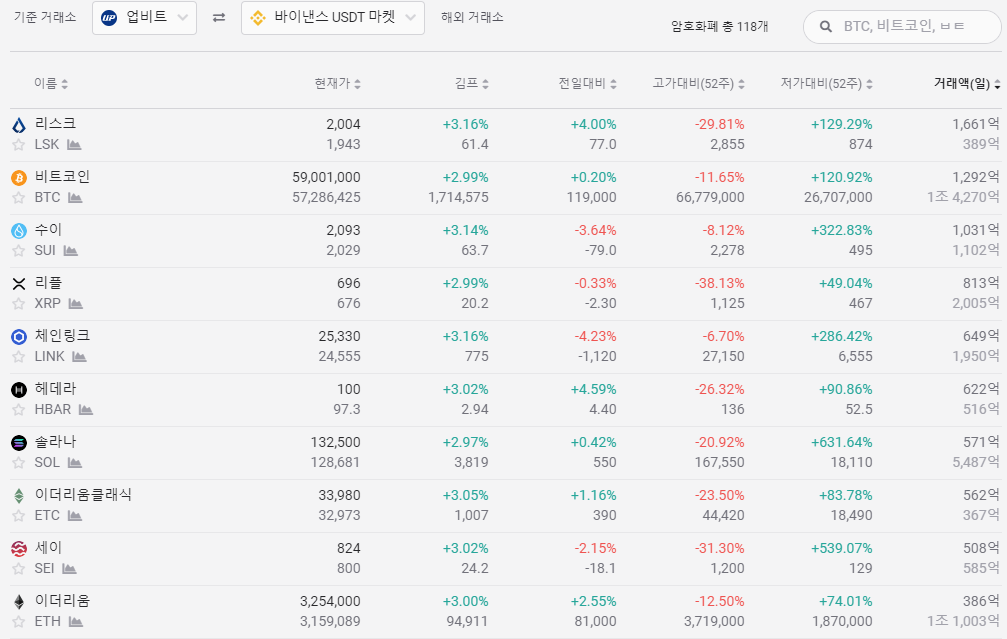1007x639 pixels.
Task: Click the Ethereum (이더리움) coin logo
Action: tap(19, 601)
